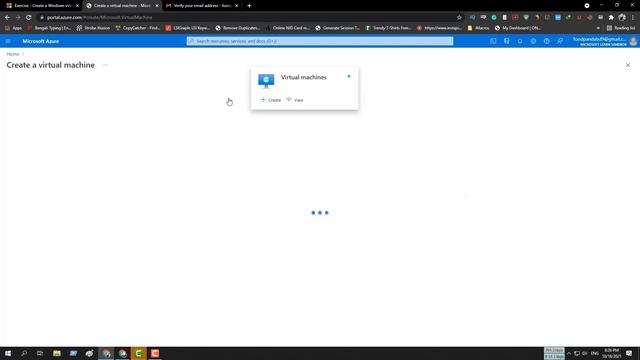The height and width of the screenshot is (360, 640).
Task: Open more options ellipsis beside page title
Action: tap(105, 65)
